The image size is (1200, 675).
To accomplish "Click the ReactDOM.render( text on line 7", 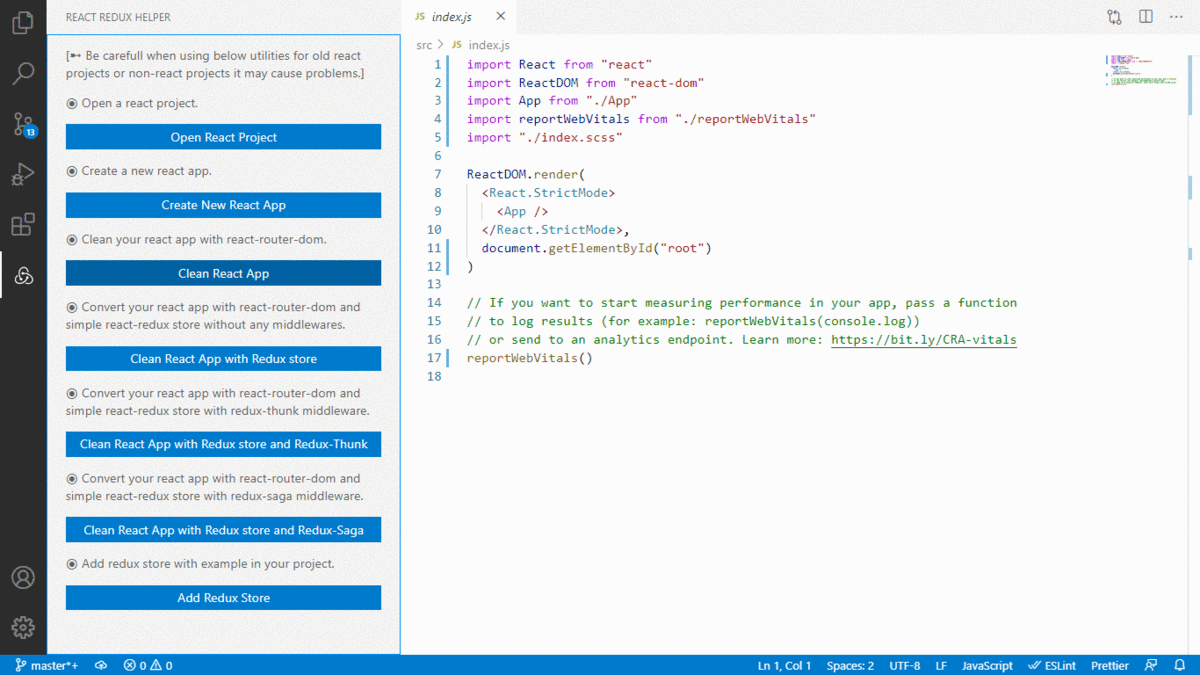I will tap(526, 174).
